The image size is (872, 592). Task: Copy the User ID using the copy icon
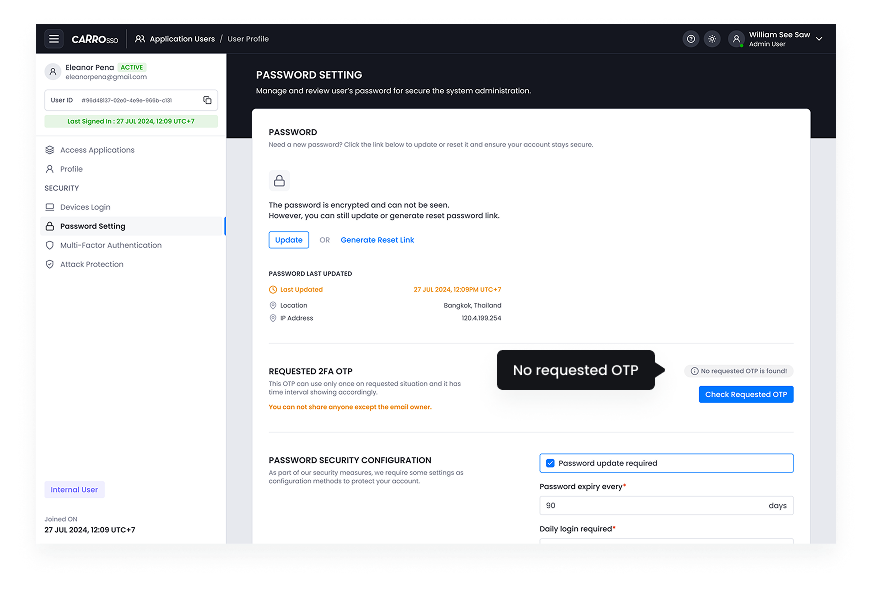coord(209,100)
